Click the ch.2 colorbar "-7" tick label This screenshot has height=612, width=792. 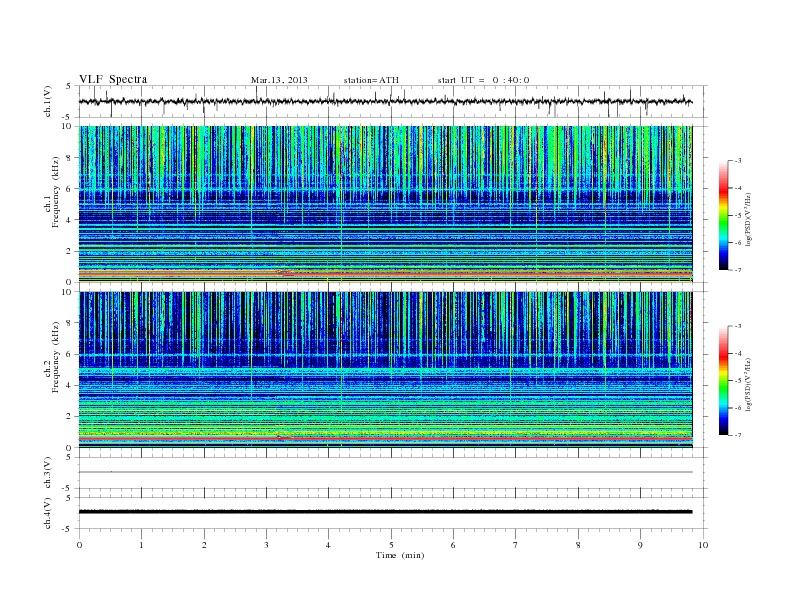tap(737, 435)
